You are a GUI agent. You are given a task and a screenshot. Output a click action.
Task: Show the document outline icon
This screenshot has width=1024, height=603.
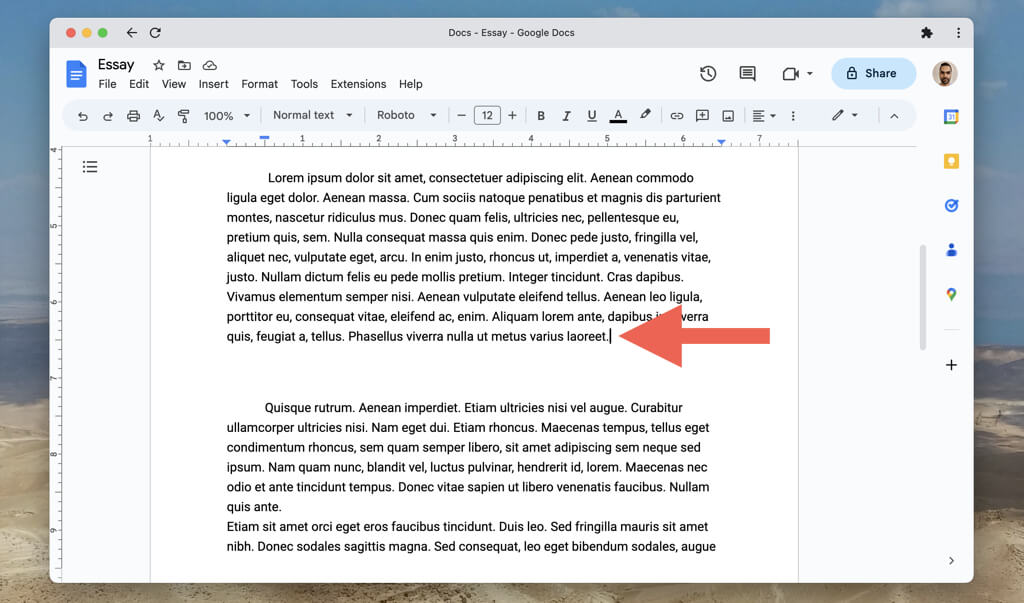pos(90,167)
